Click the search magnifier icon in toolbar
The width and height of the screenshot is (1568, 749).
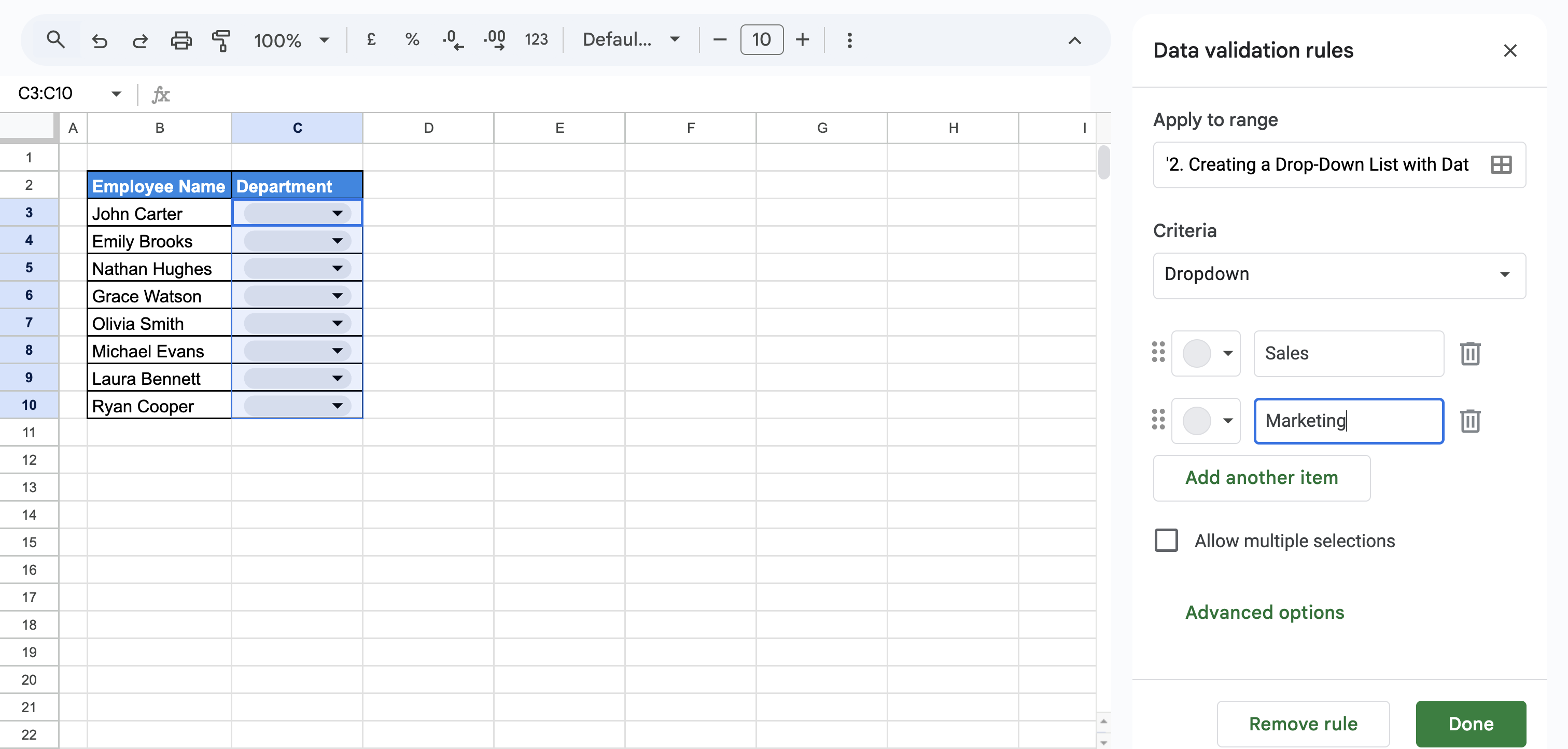pos(55,40)
